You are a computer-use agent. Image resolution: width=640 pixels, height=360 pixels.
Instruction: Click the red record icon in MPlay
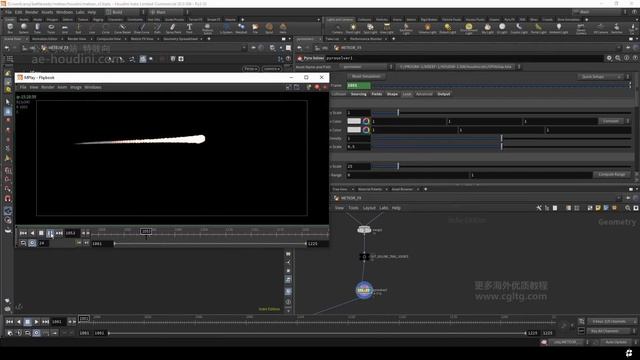click(x=317, y=87)
